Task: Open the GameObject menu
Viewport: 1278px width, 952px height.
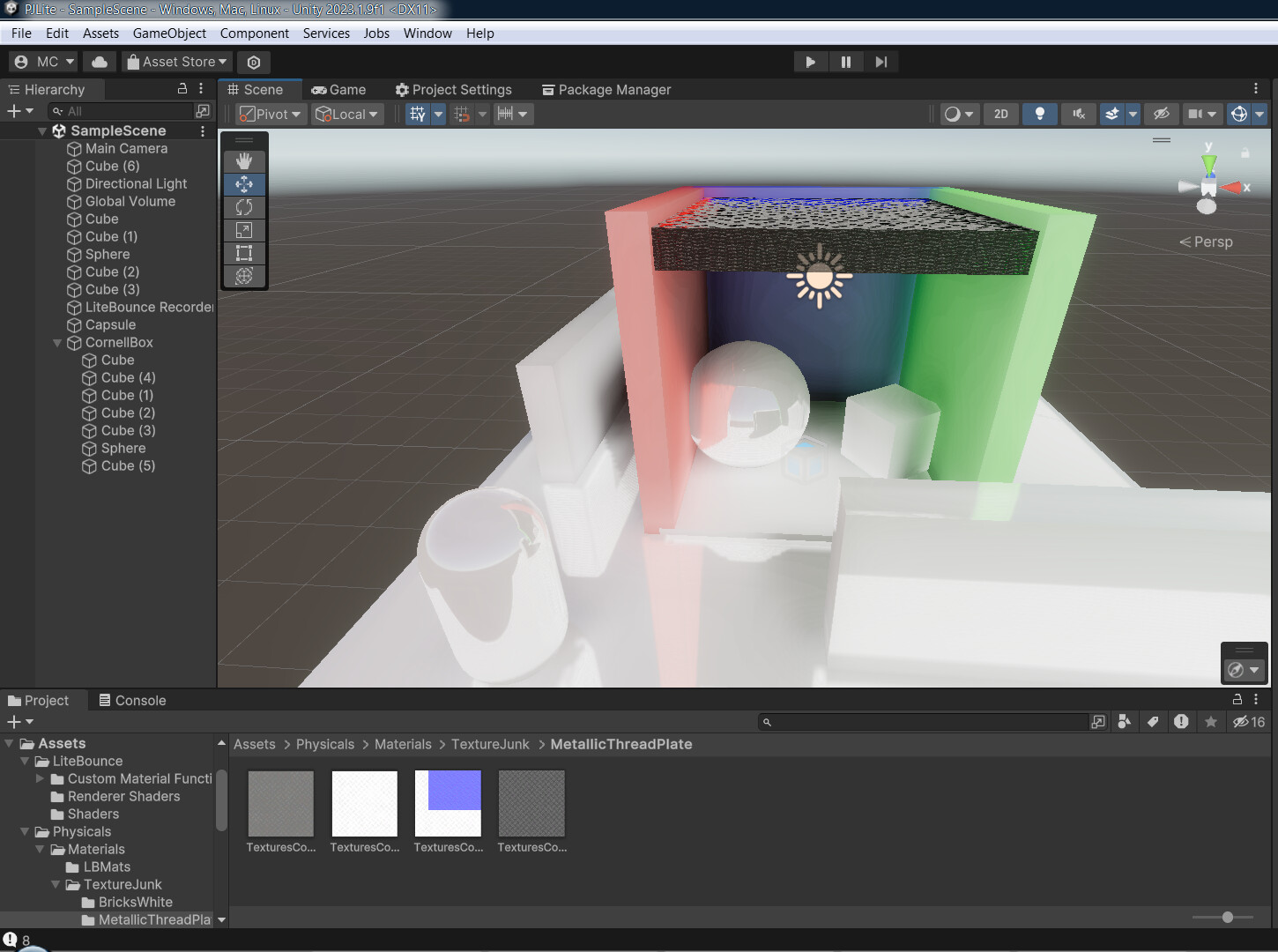Action: (x=169, y=33)
